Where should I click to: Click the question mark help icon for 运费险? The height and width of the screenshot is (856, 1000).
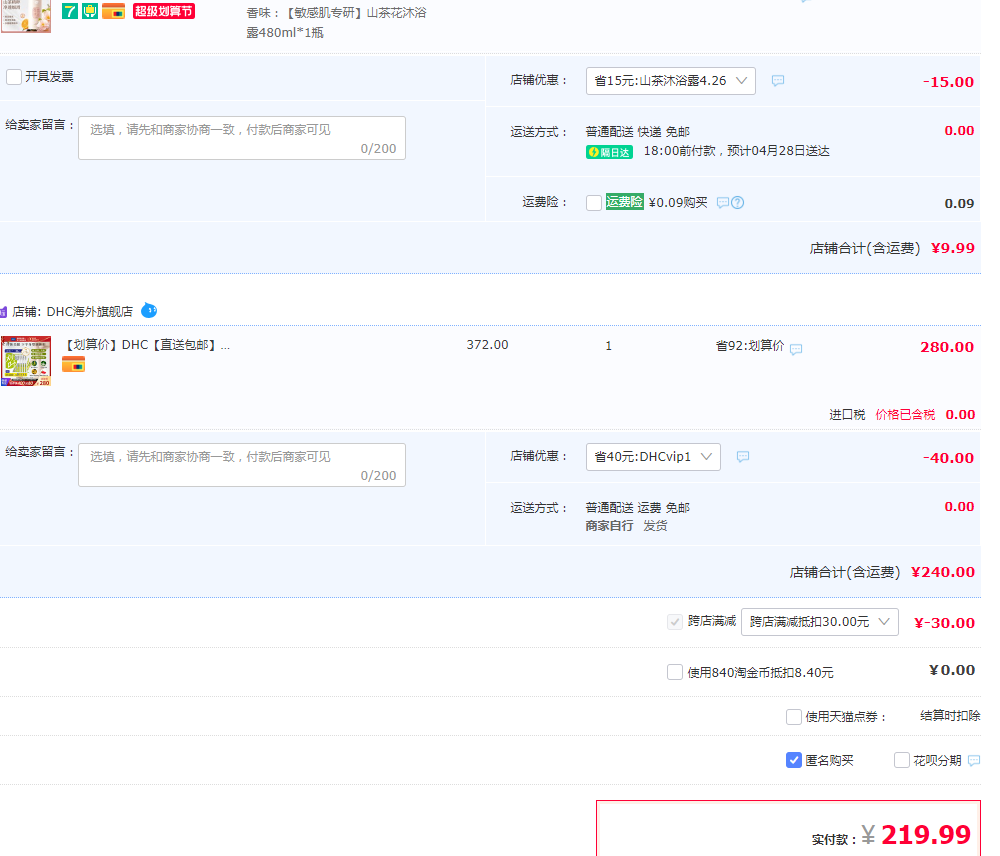point(738,203)
